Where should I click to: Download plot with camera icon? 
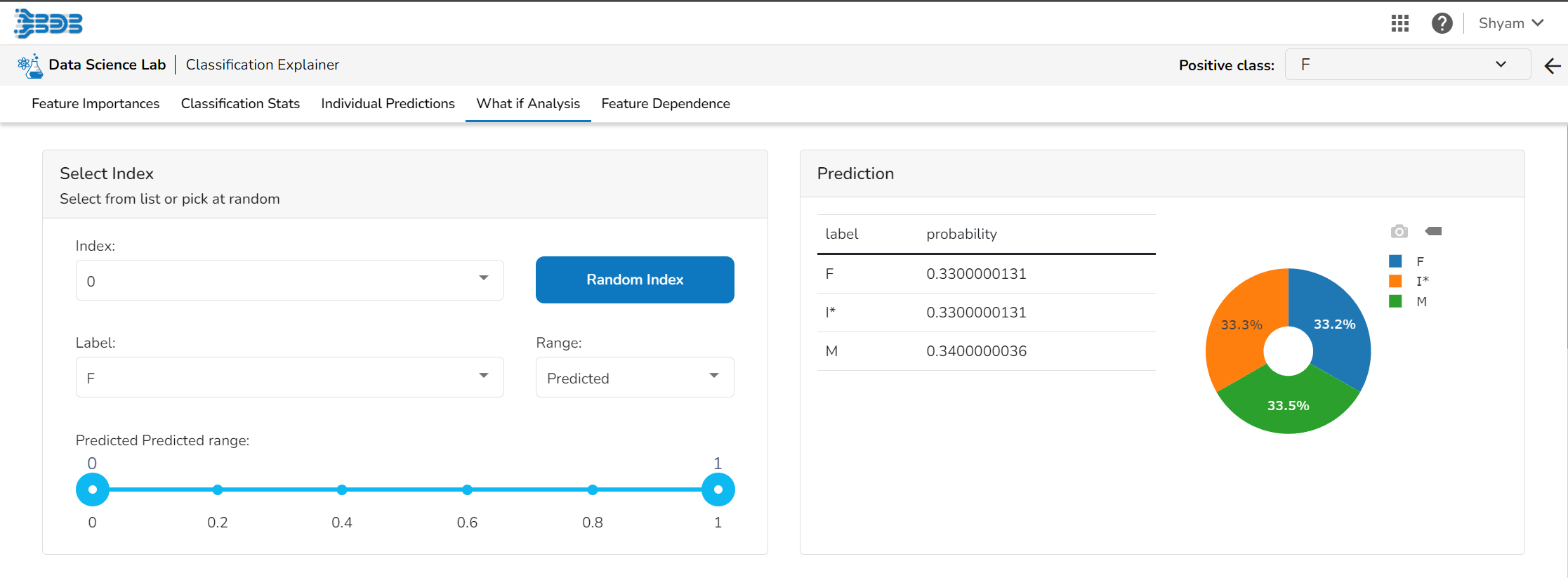(1399, 231)
